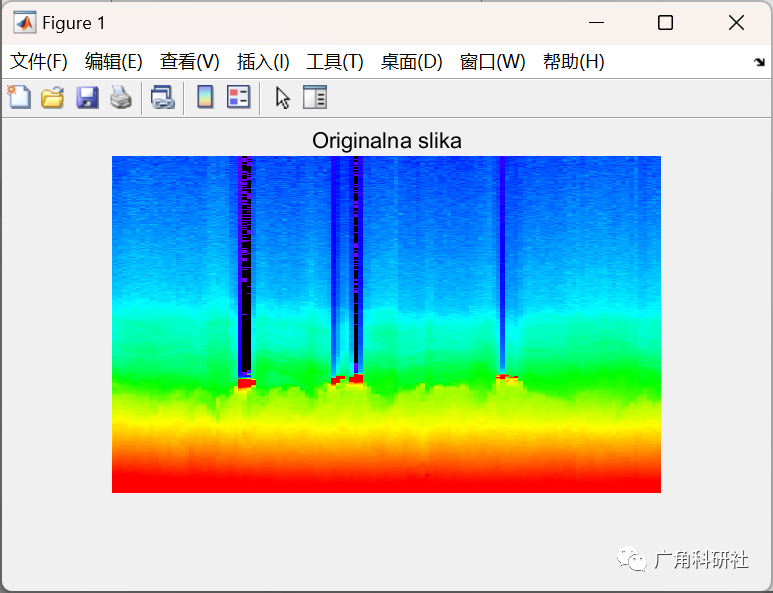Viewport: 773px width, 593px height.
Task: Open the 文件(F) menu
Action: [39, 62]
